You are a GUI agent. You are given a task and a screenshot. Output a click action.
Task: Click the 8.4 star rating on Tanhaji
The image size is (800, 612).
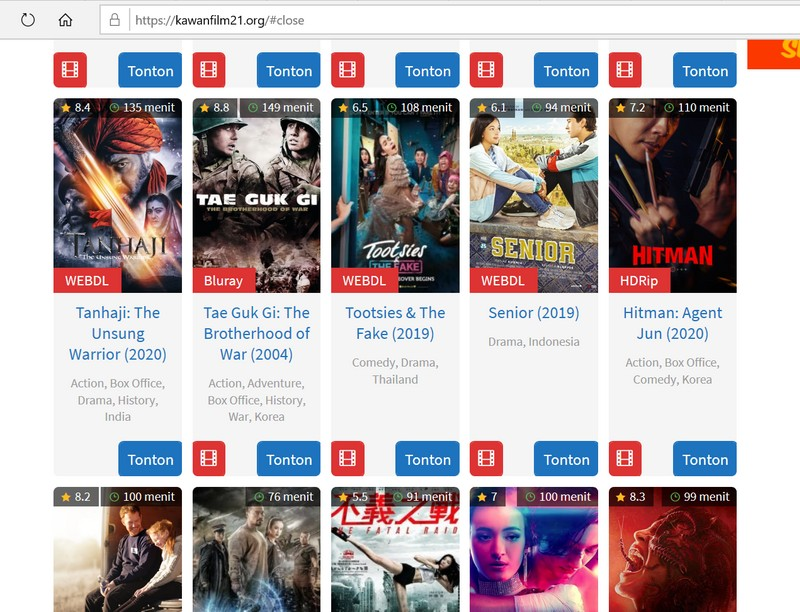(76, 108)
